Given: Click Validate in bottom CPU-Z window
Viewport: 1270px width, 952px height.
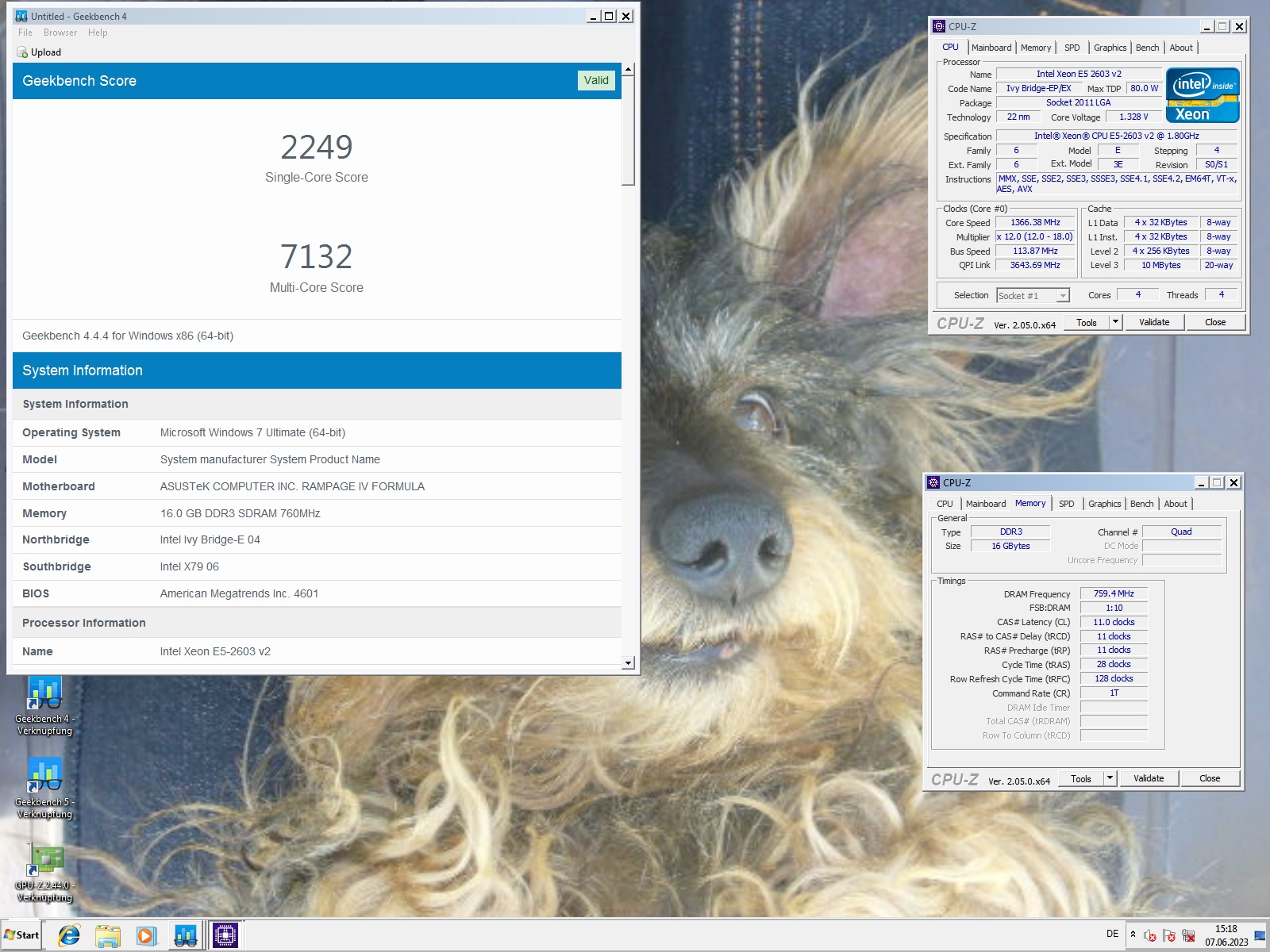Looking at the screenshot, I should point(1149,778).
